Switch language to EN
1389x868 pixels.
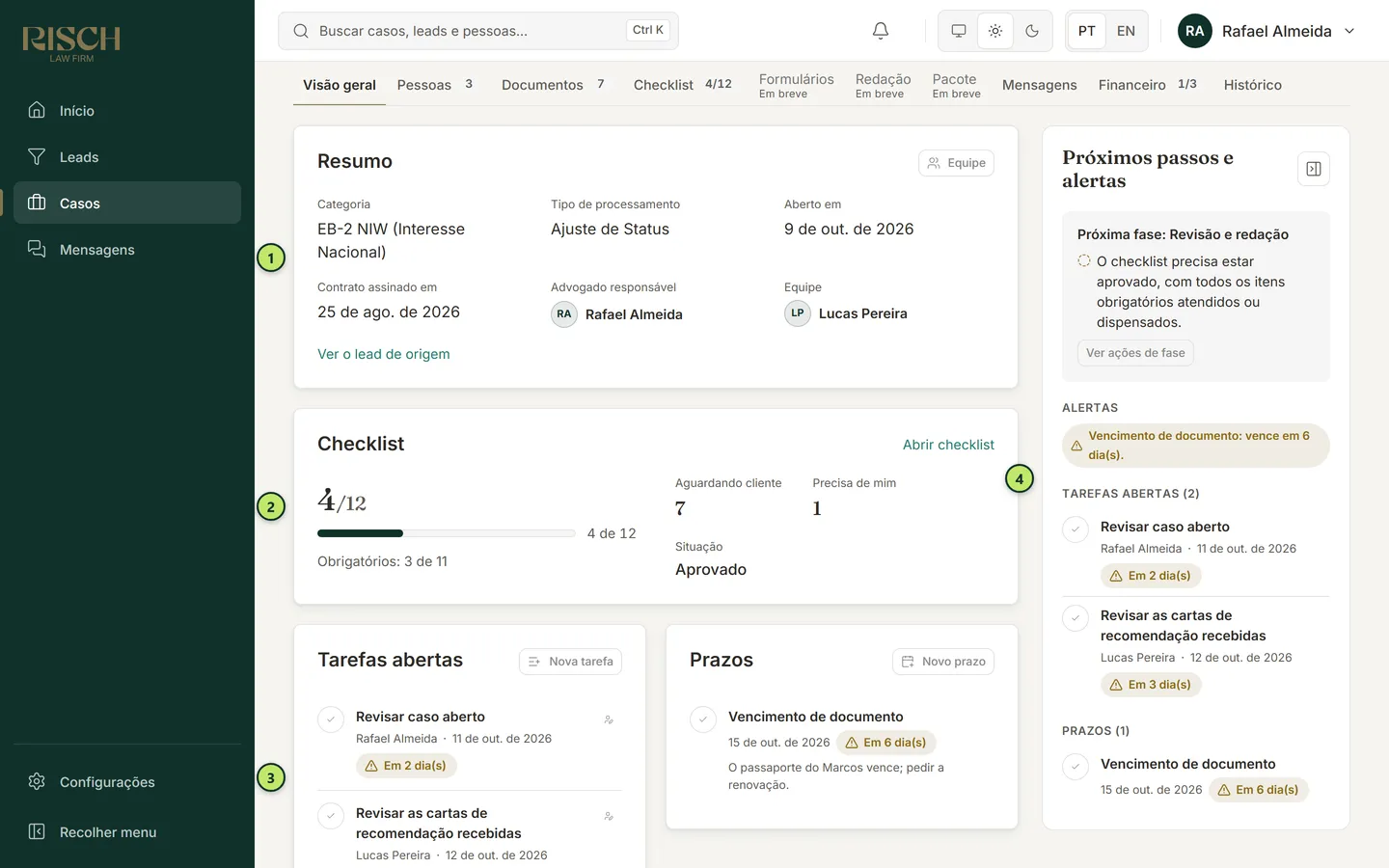coord(1126,31)
